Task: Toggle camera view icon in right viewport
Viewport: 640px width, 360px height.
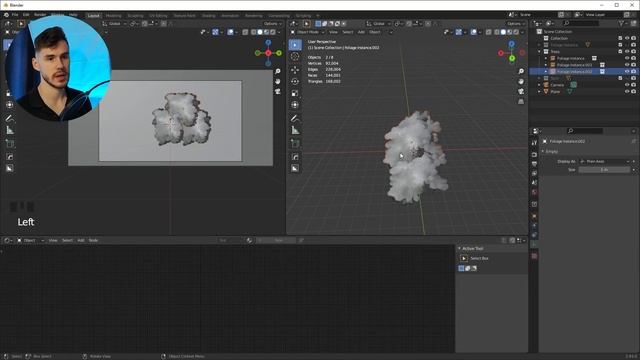Action: click(x=521, y=91)
